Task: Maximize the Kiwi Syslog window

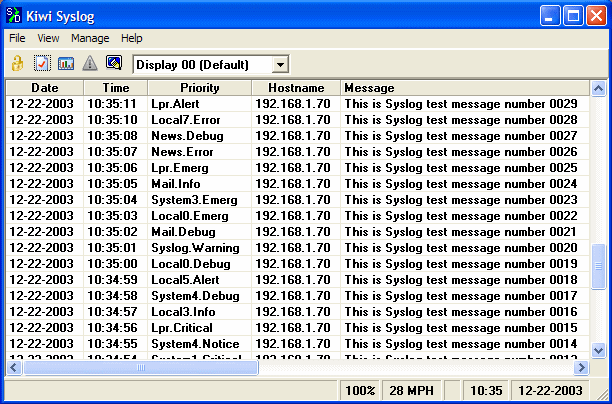Action: coord(573,16)
